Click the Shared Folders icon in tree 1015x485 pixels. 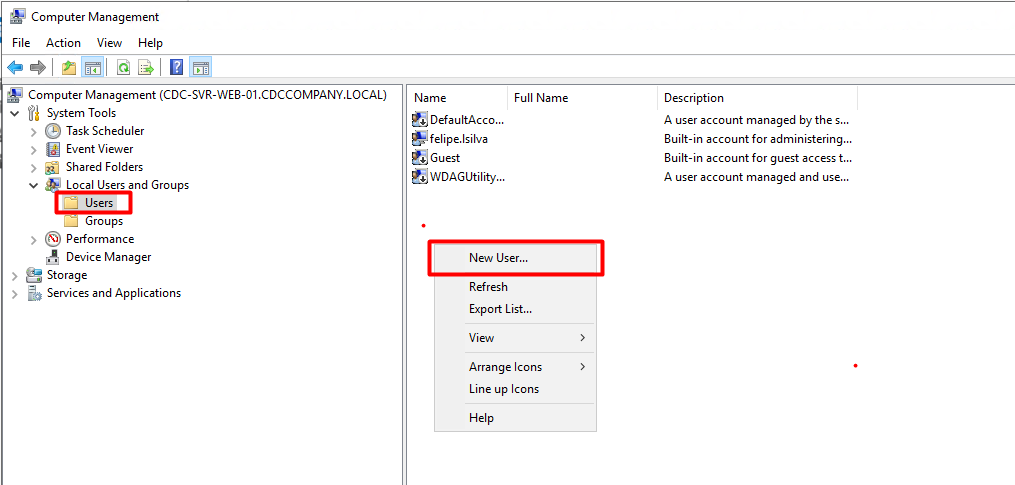click(53, 167)
